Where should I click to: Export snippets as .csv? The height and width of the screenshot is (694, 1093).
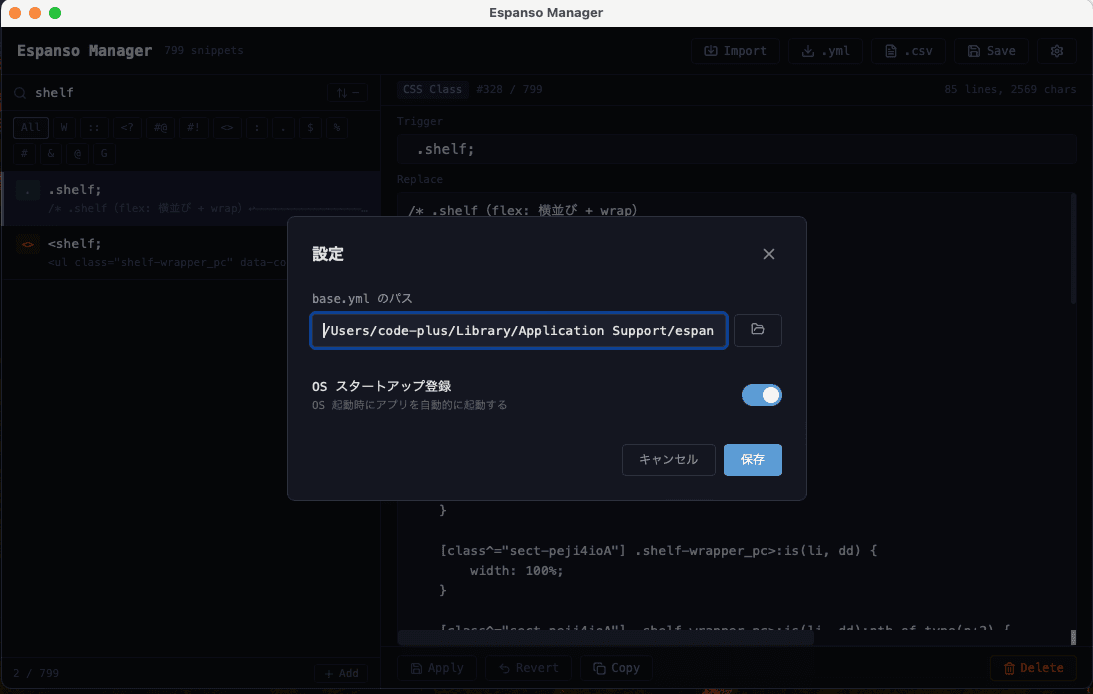[x=908, y=51]
